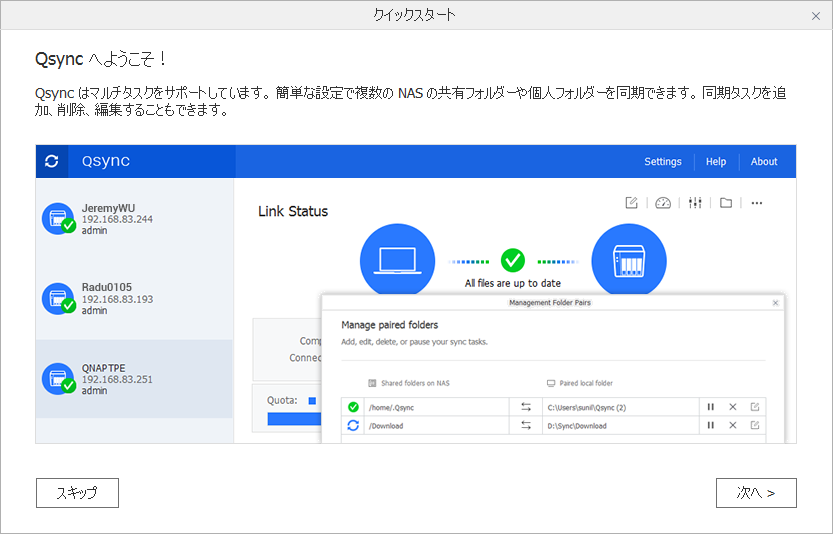The width and height of the screenshot is (833, 534).
Task: Click Shared folders on NAS header
Action: point(415,383)
